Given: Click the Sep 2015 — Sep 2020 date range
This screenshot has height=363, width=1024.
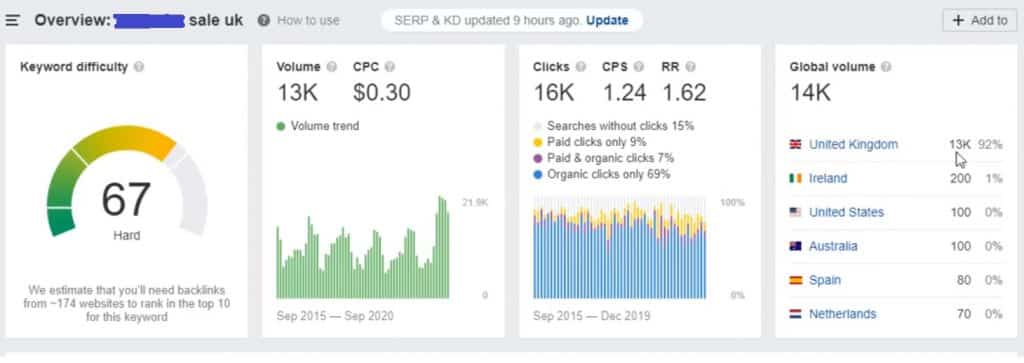Looking at the screenshot, I should pos(335,316).
